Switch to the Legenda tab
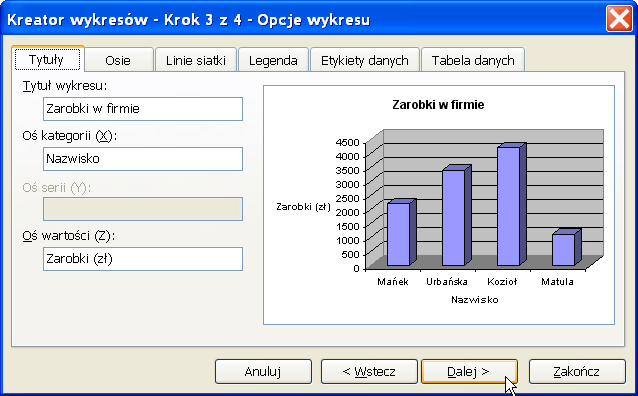This screenshot has width=638, height=396. [273, 61]
